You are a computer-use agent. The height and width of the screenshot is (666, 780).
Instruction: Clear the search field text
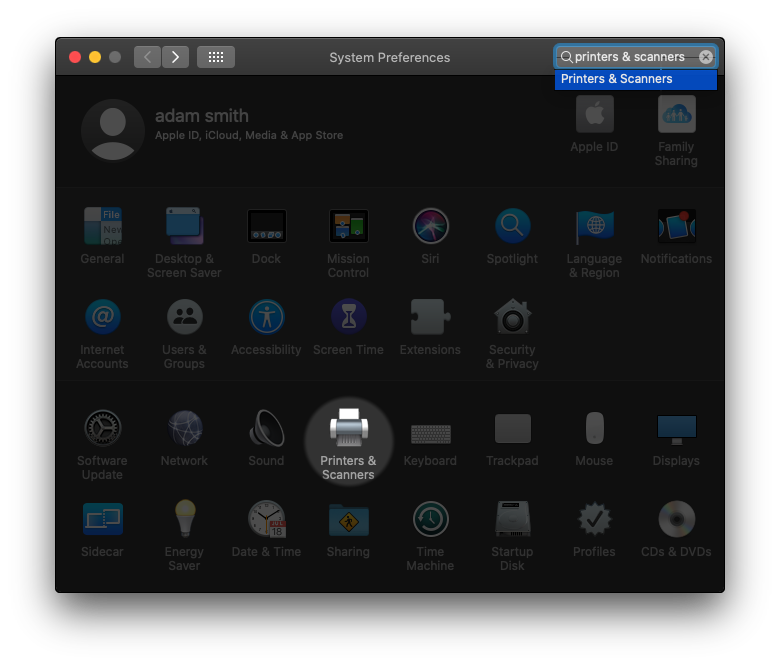[706, 57]
